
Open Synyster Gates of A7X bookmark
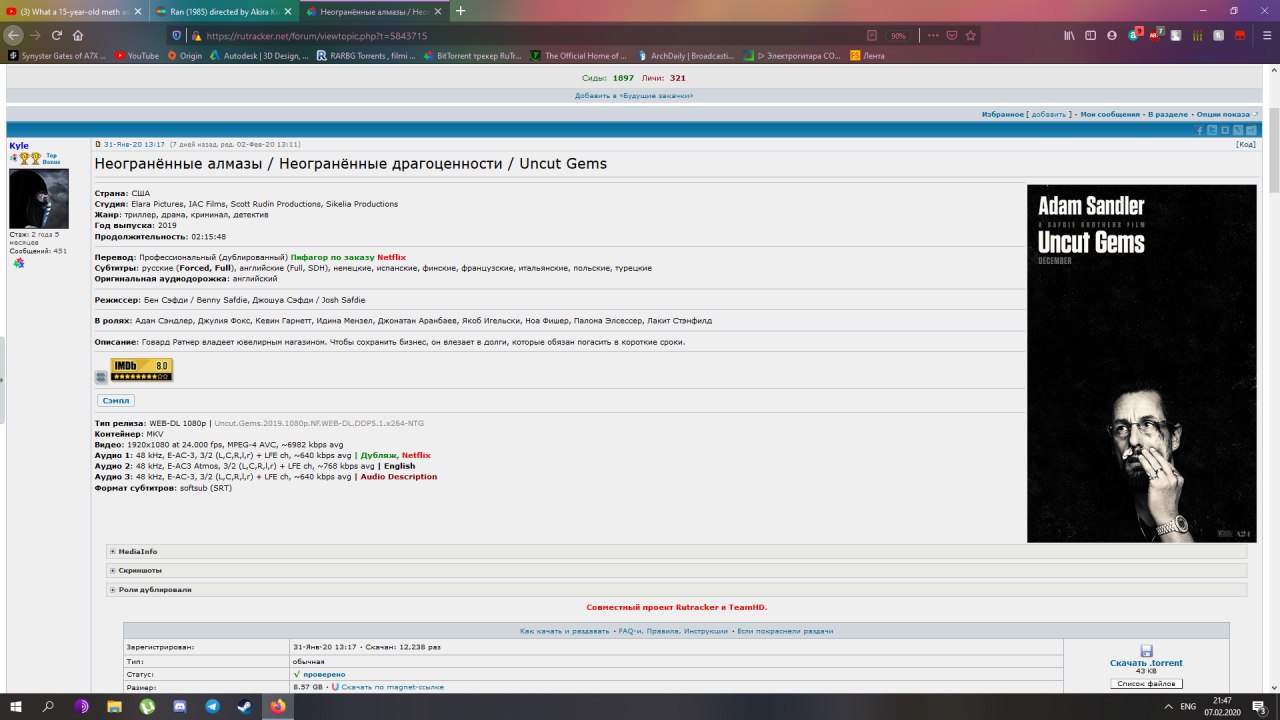[57, 56]
